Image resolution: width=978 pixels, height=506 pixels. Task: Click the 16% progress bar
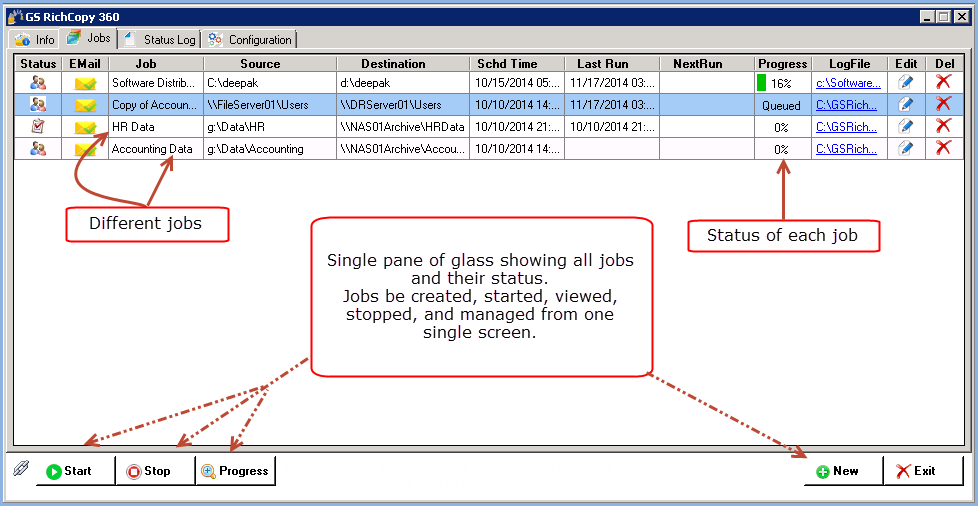pyautogui.click(x=782, y=83)
